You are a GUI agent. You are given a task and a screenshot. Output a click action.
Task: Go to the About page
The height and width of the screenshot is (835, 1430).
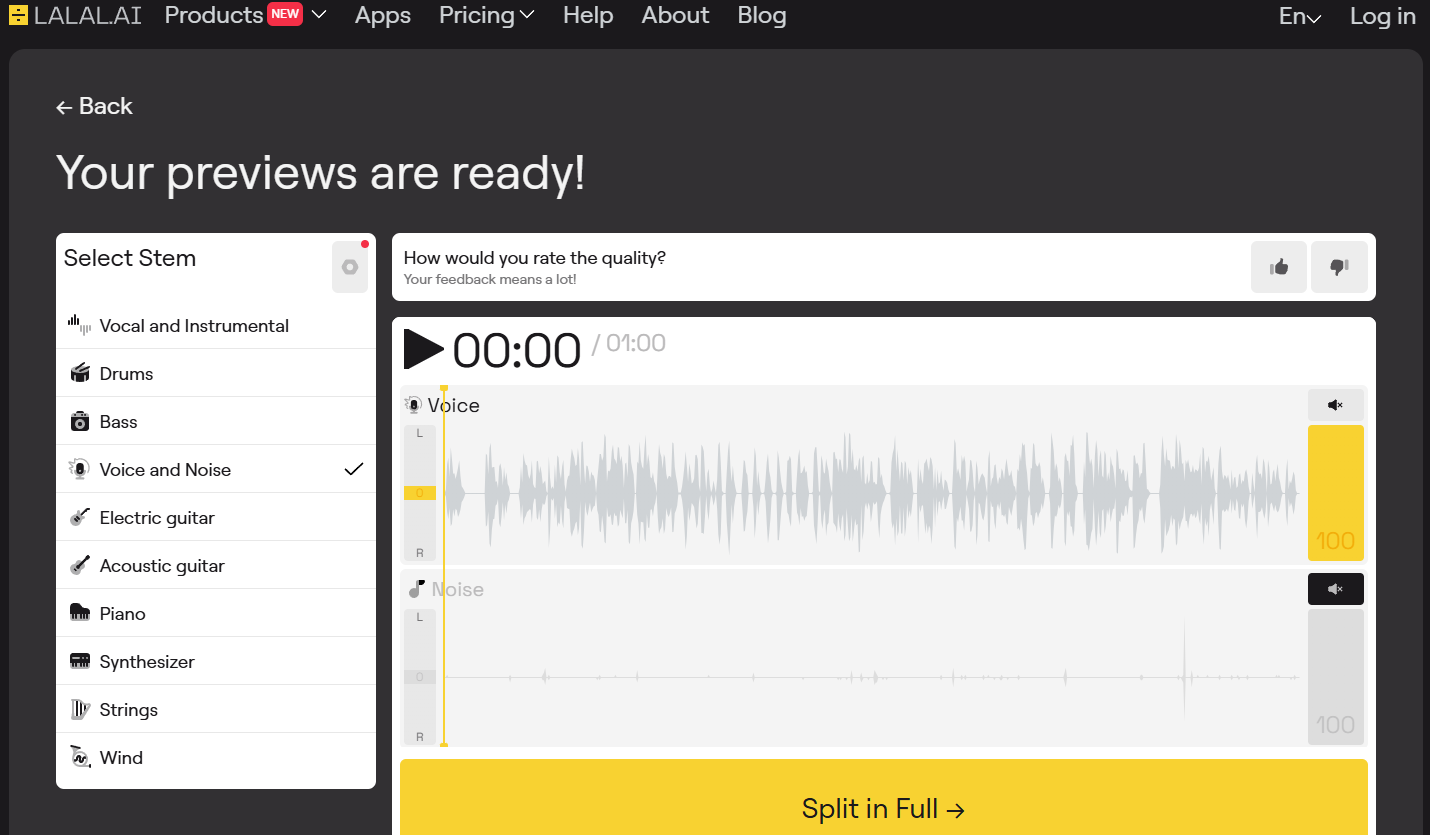[x=675, y=15]
